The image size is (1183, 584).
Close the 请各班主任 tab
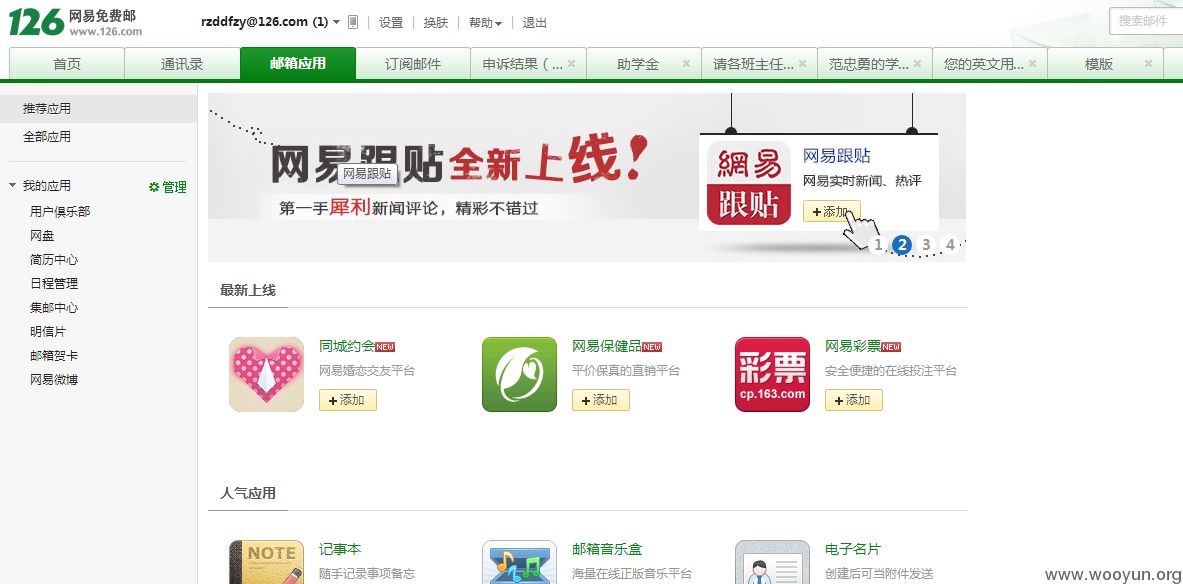click(x=802, y=63)
